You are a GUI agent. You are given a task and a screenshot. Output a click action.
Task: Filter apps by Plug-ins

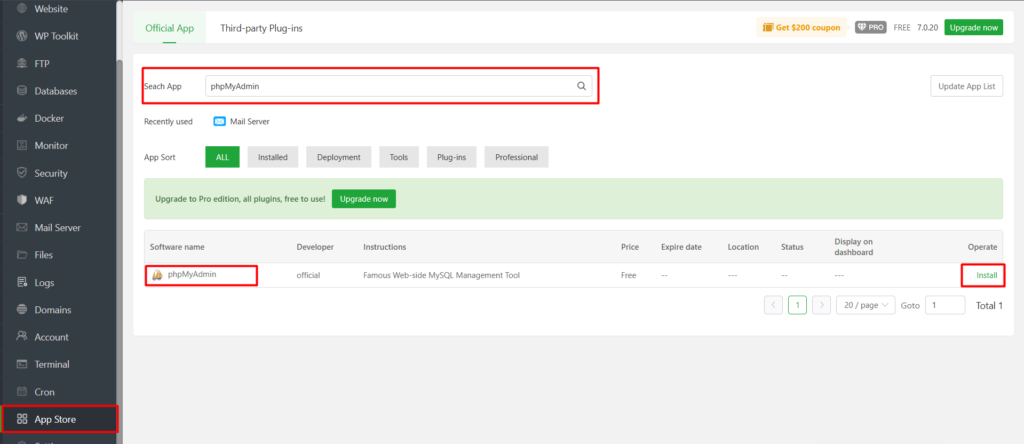click(451, 157)
